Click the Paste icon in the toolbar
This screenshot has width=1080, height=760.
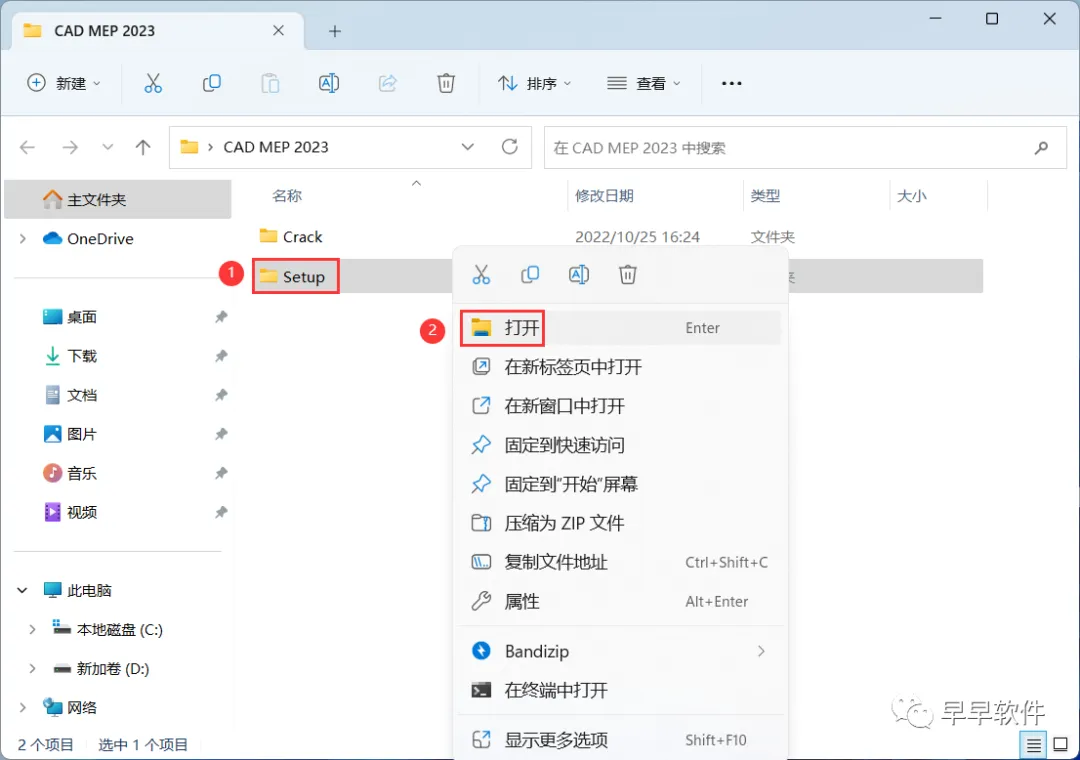pos(270,83)
